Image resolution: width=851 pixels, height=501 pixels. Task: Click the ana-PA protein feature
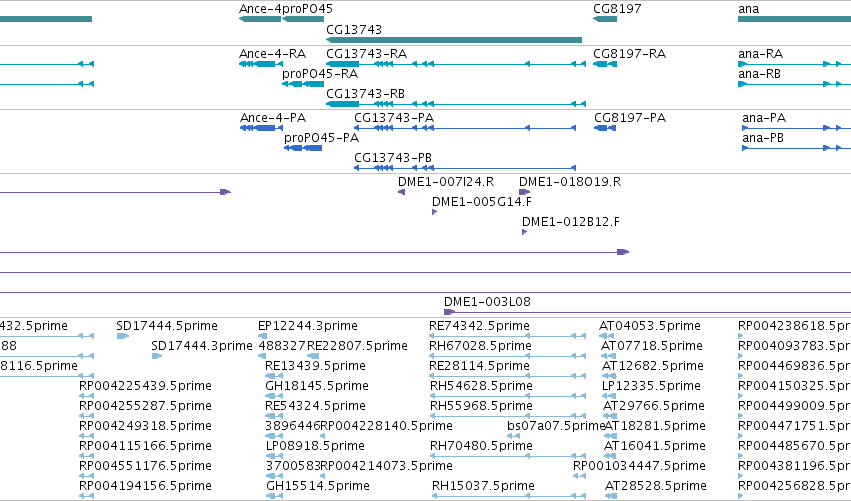(796, 128)
